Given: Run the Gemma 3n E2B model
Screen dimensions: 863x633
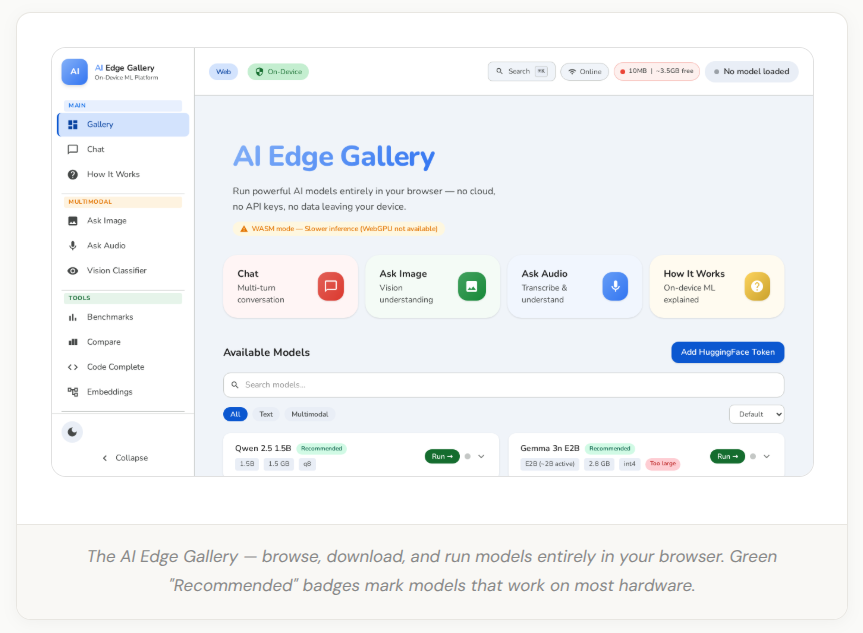Looking at the screenshot, I should (x=727, y=456).
